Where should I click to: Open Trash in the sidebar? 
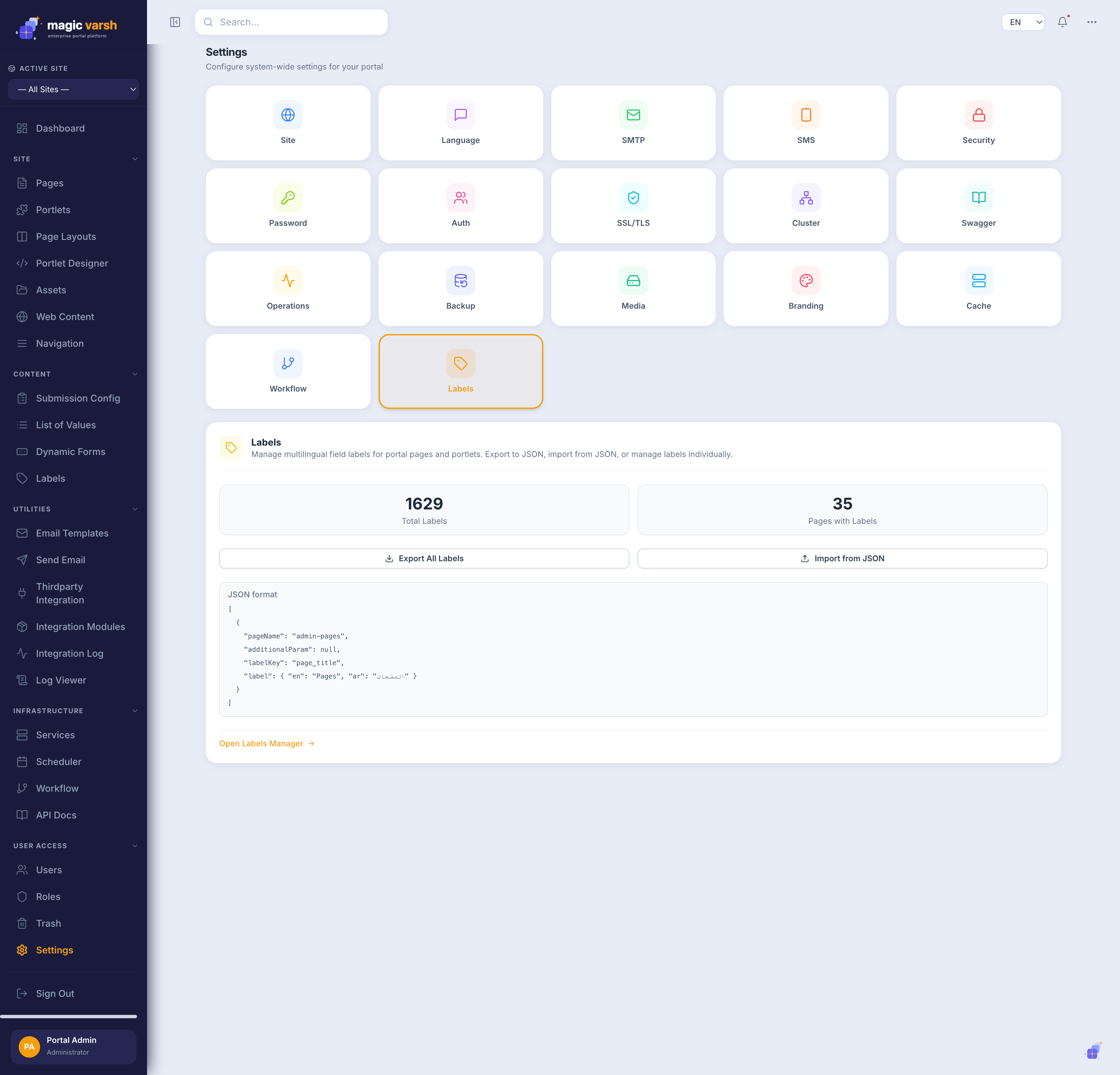click(x=73, y=923)
